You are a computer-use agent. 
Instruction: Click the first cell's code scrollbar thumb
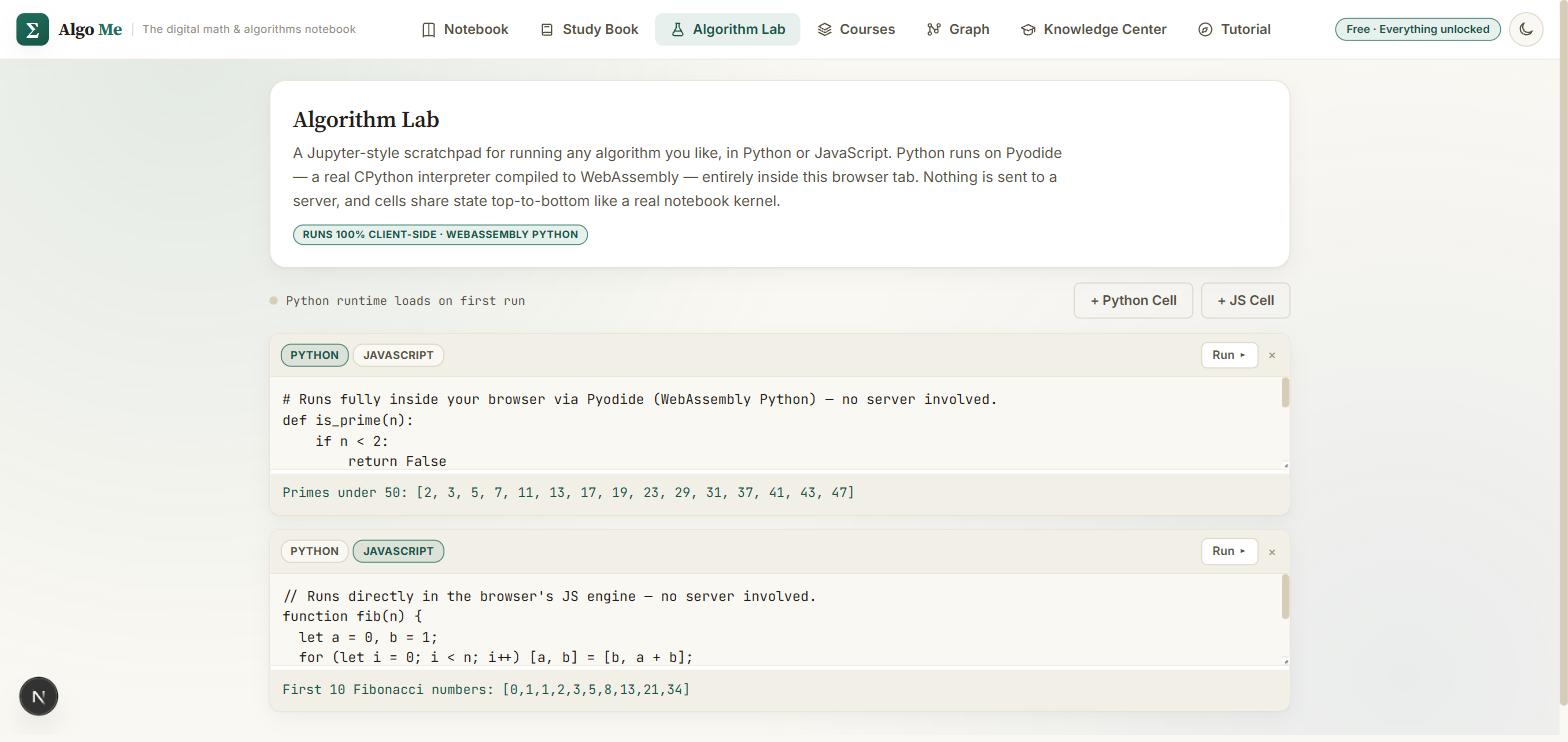1285,393
